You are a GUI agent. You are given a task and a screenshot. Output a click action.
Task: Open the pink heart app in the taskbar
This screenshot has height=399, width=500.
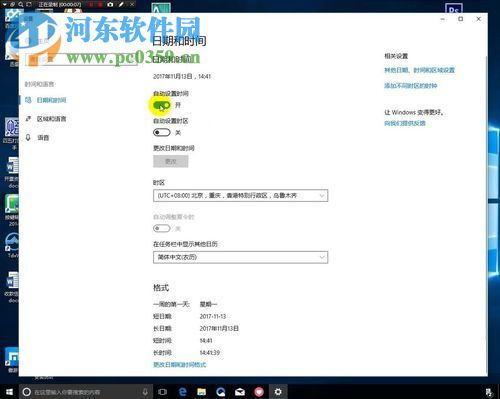(259, 392)
